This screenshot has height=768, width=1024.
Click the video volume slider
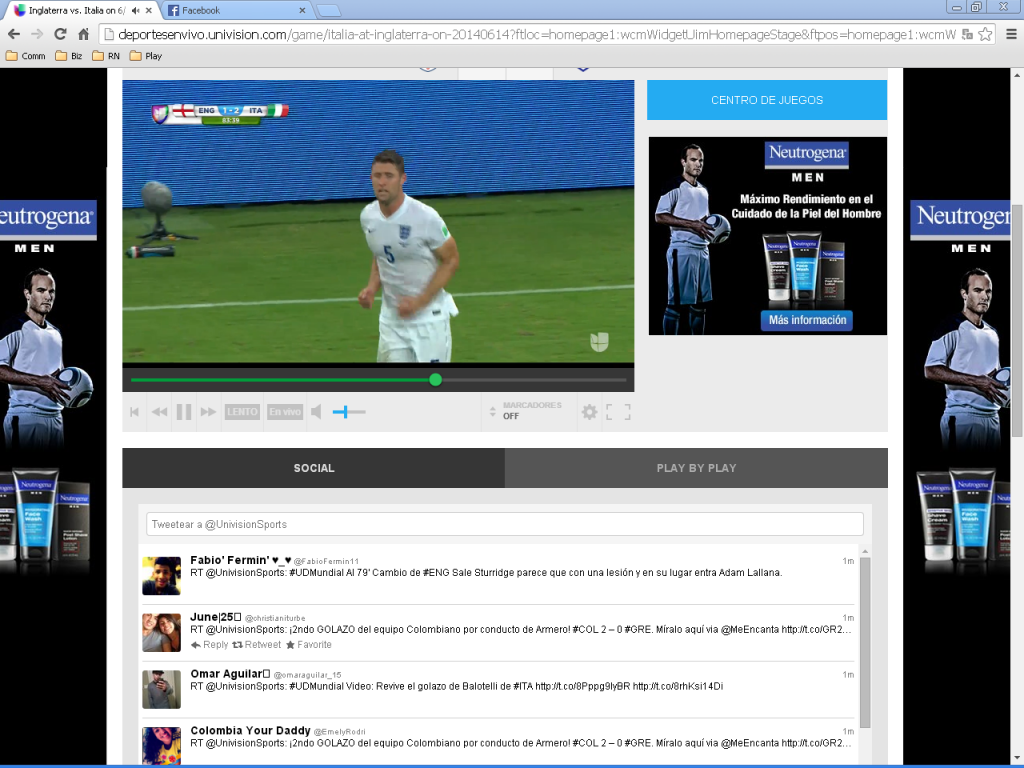350,412
